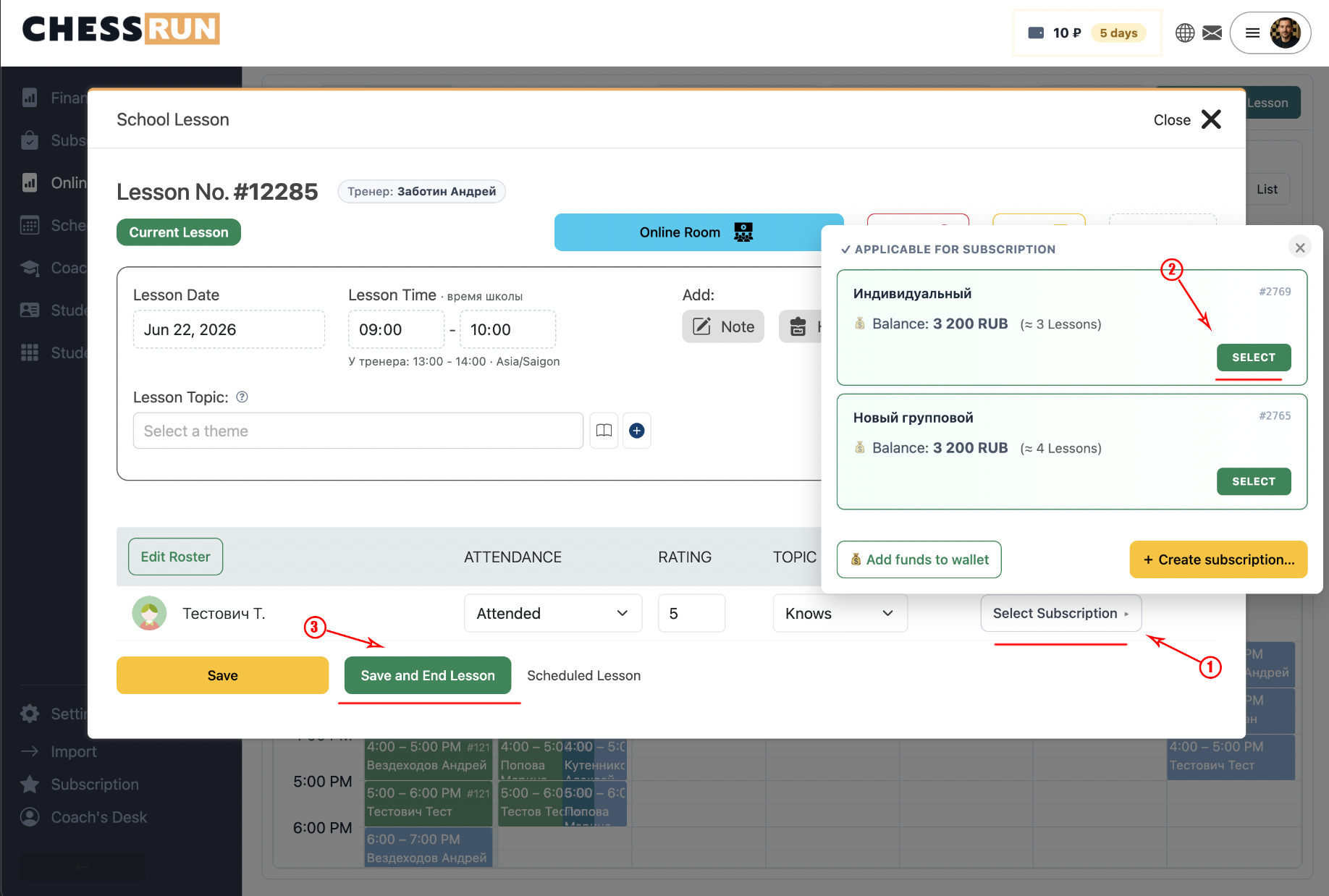
Task: Click the Тренер: Заботин Андрей badge
Action: click(422, 191)
